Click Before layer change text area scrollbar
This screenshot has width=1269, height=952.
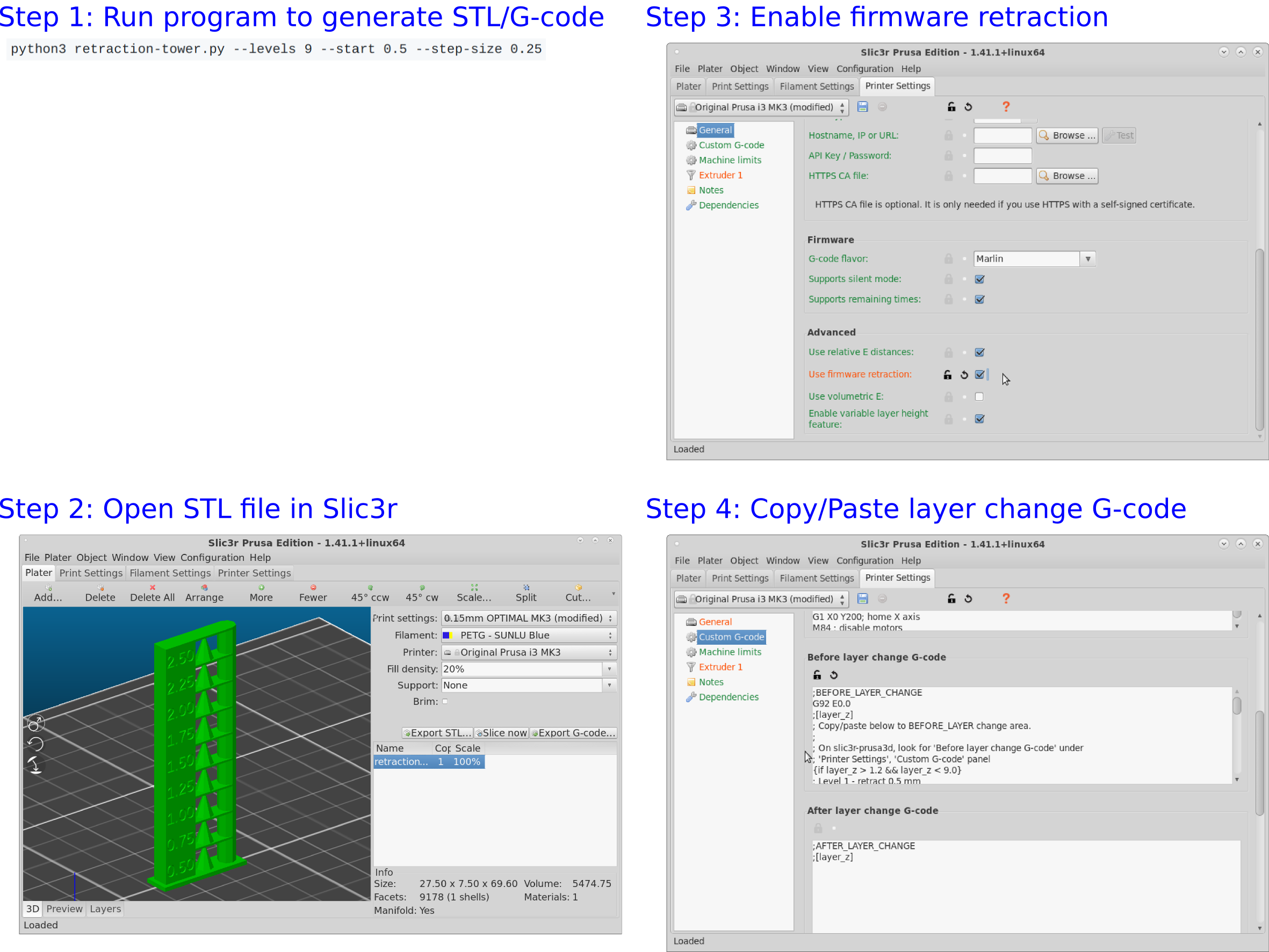click(1237, 706)
